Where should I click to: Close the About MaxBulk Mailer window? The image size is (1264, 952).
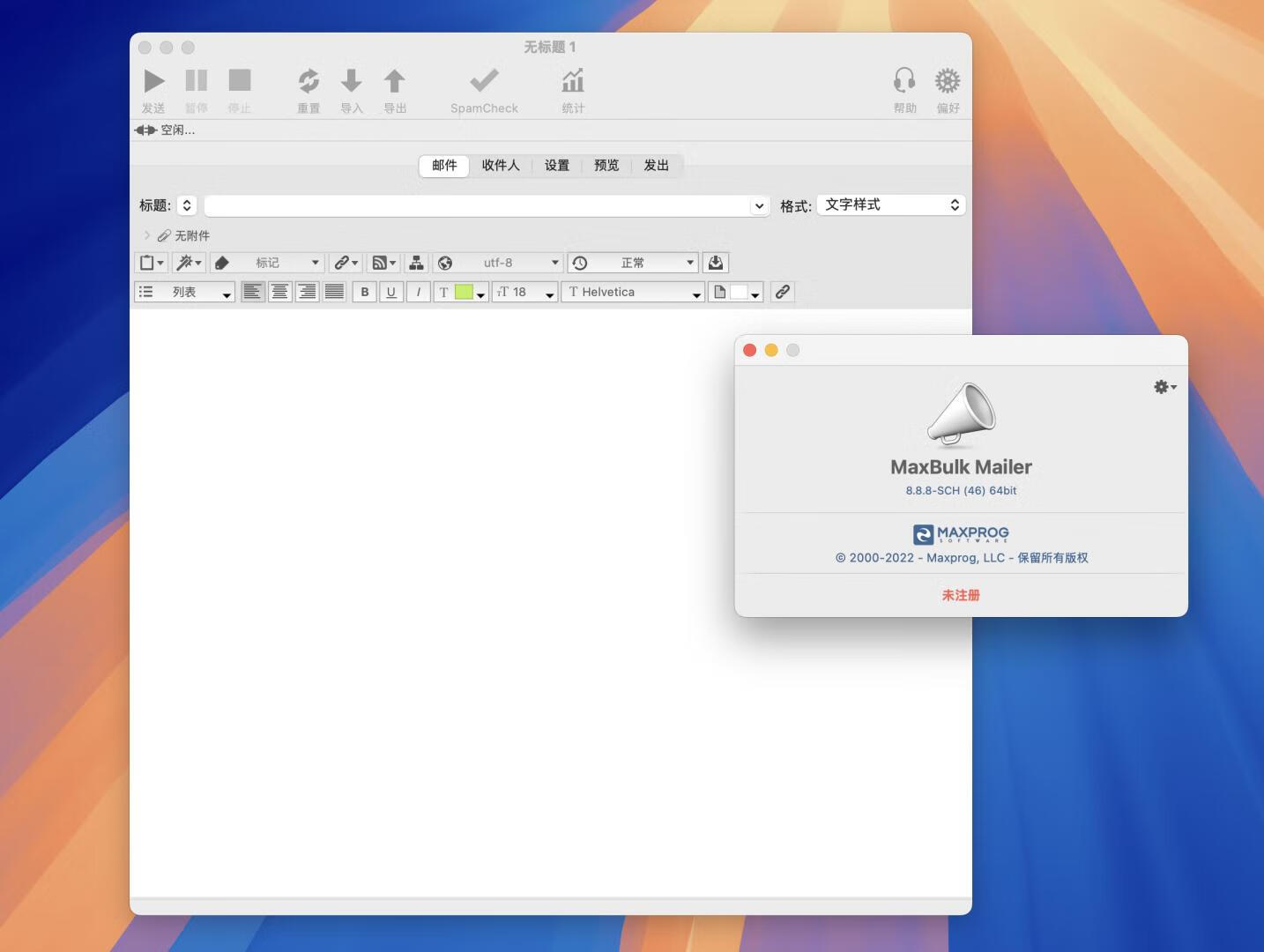click(750, 350)
